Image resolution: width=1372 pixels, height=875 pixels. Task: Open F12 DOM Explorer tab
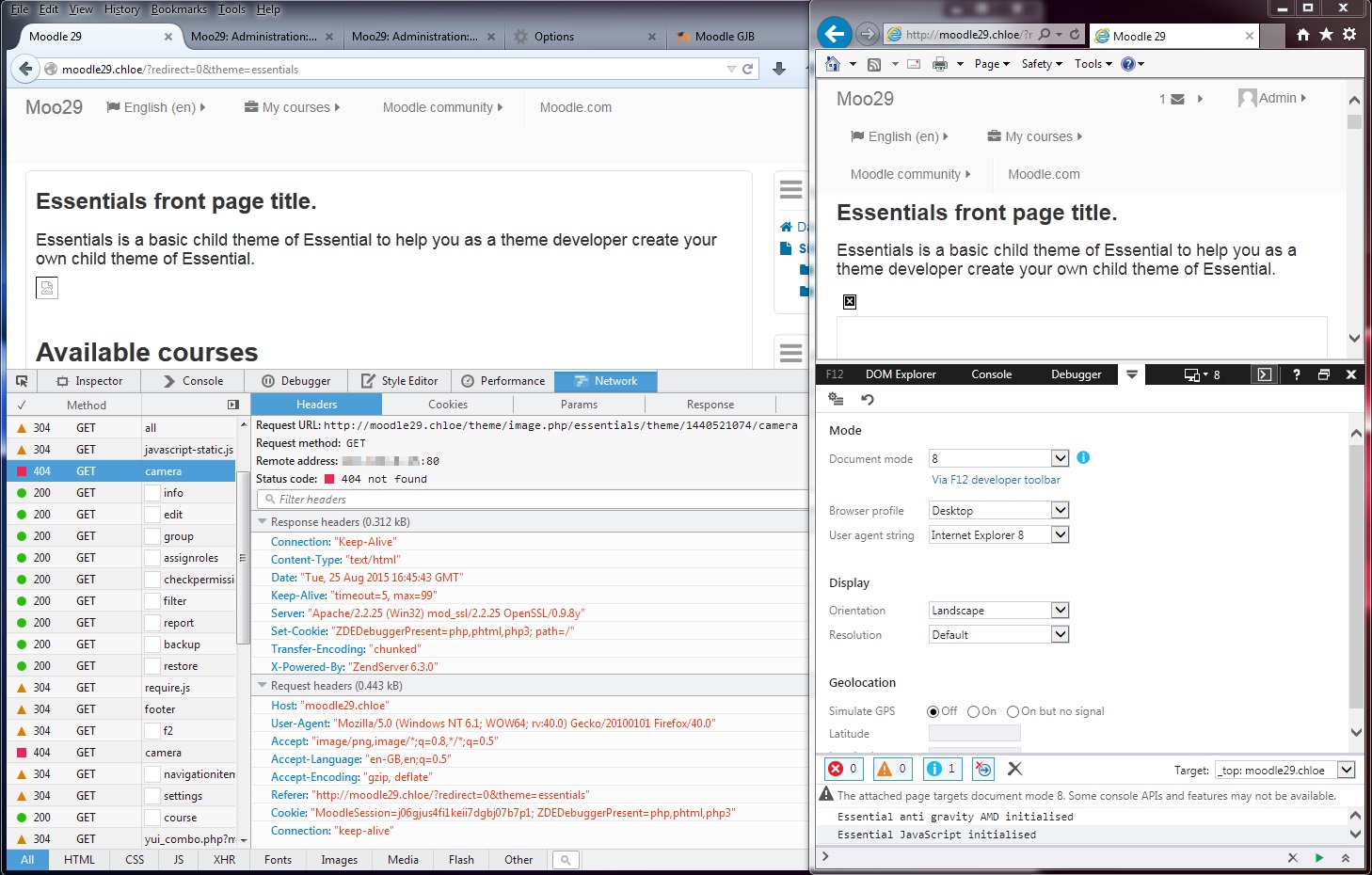click(x=901, y=374)
